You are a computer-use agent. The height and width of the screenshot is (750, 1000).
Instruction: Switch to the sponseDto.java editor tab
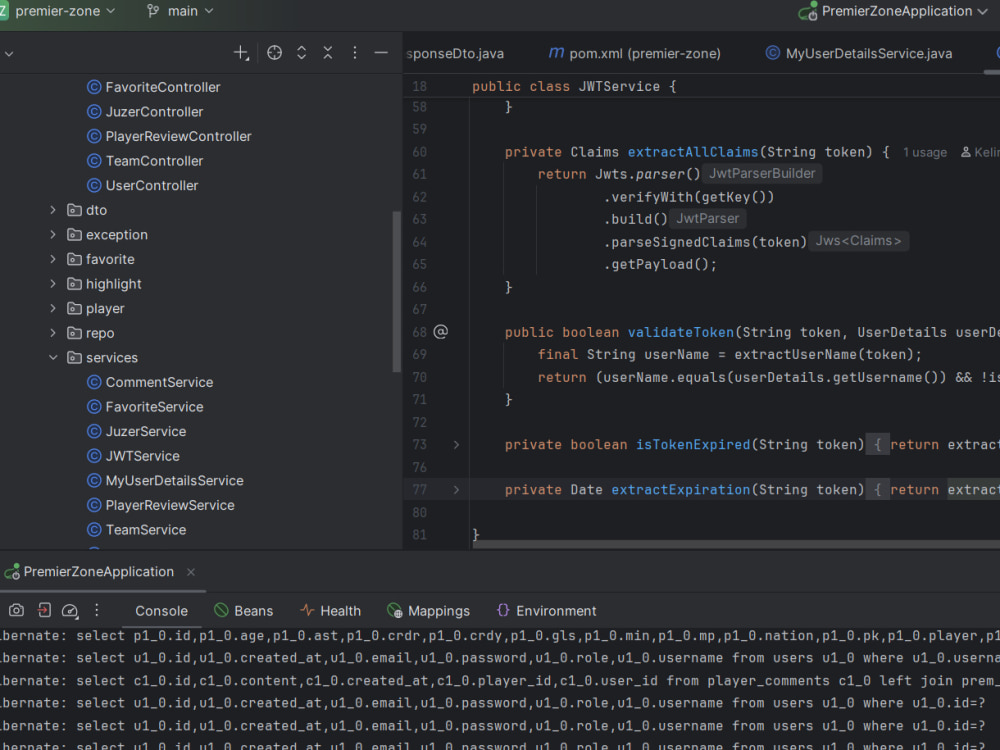(x=455, y=54)
